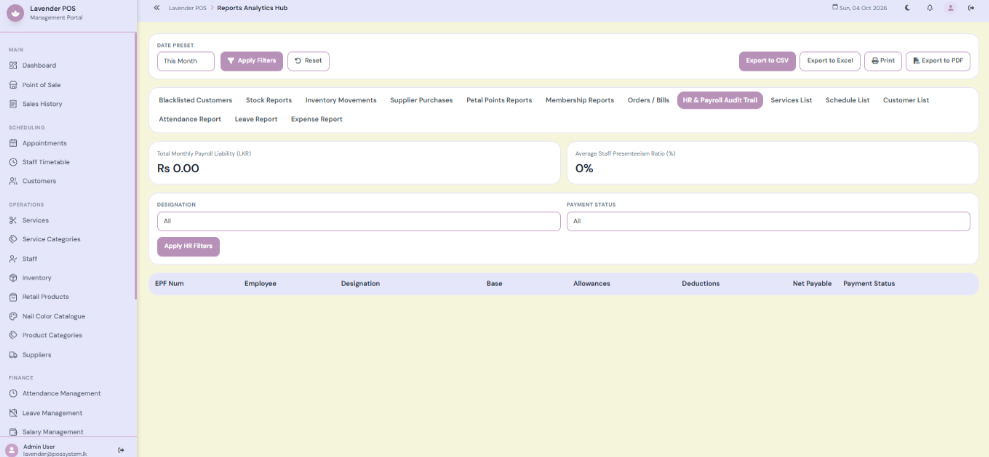Viewport: 989px width, 457px height.
Task: Click the Attendance Management clock icon
Action: (x=13, y=393)
